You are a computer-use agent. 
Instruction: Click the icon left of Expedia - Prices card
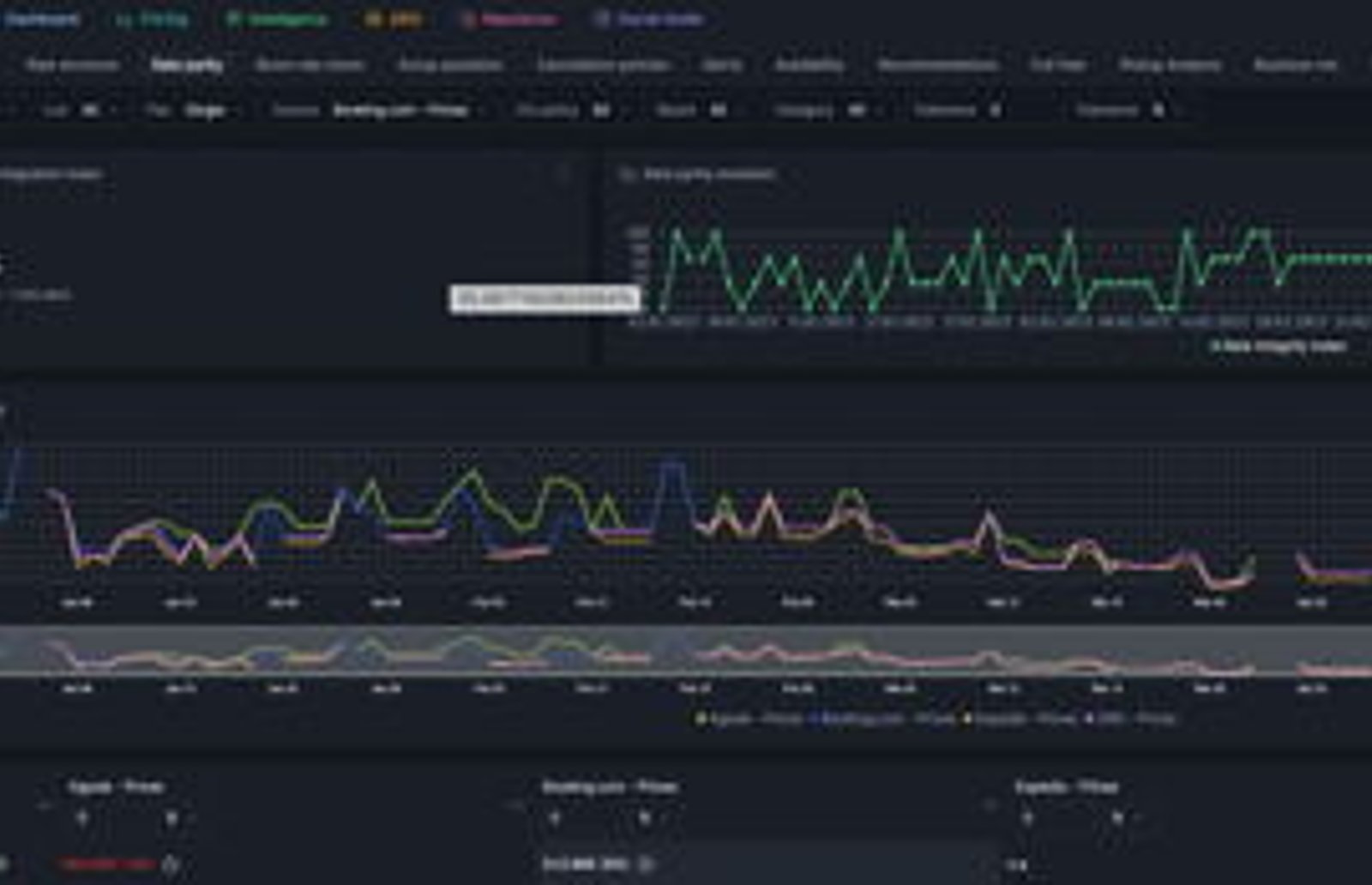tap(990, 806)
